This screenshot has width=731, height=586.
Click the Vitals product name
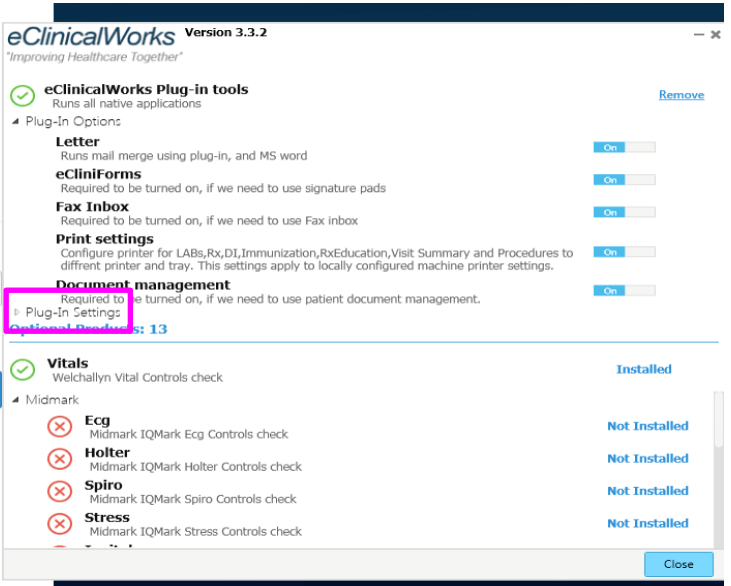[x=68, y=363]
